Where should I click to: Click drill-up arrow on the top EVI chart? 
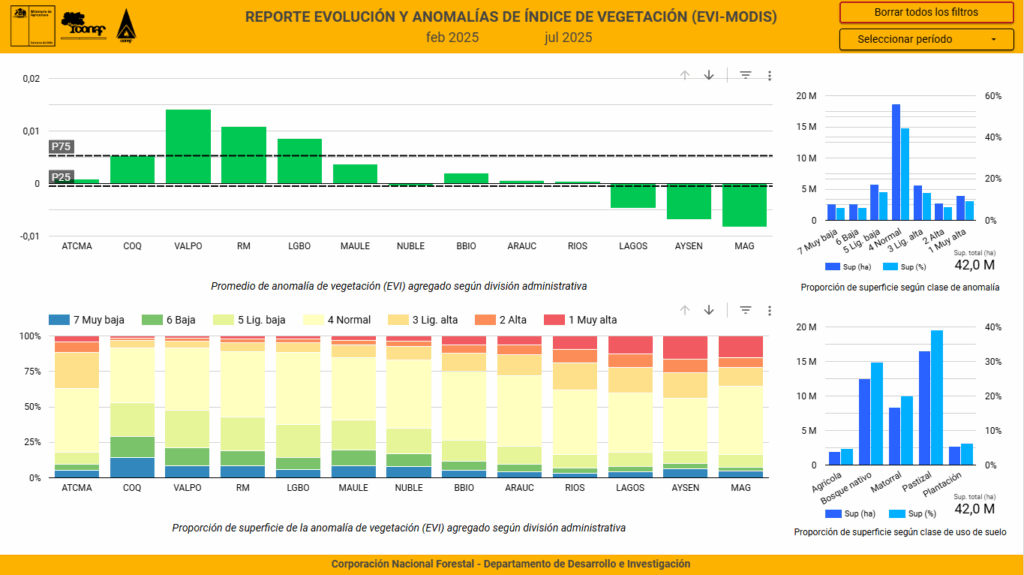pyautogui.click(x=685, y=75)
